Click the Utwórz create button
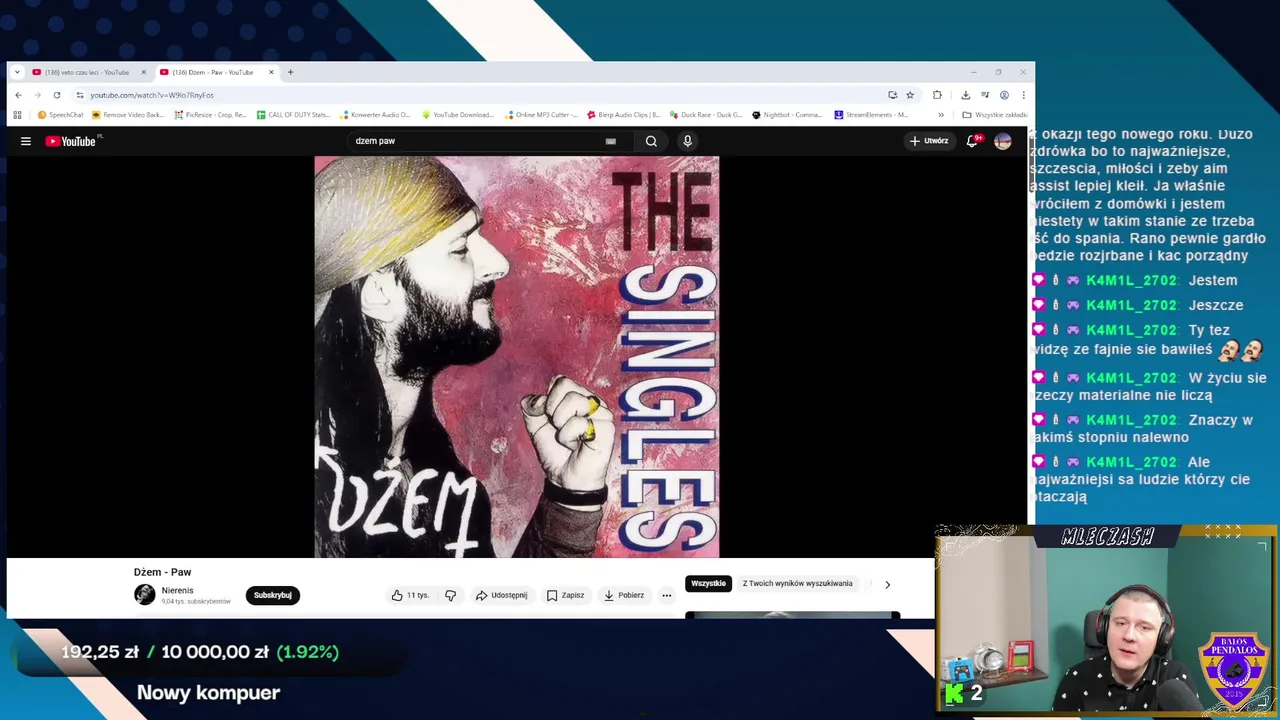The width and height of the screenshot is (1280, 720). click(x=929, y=141)
